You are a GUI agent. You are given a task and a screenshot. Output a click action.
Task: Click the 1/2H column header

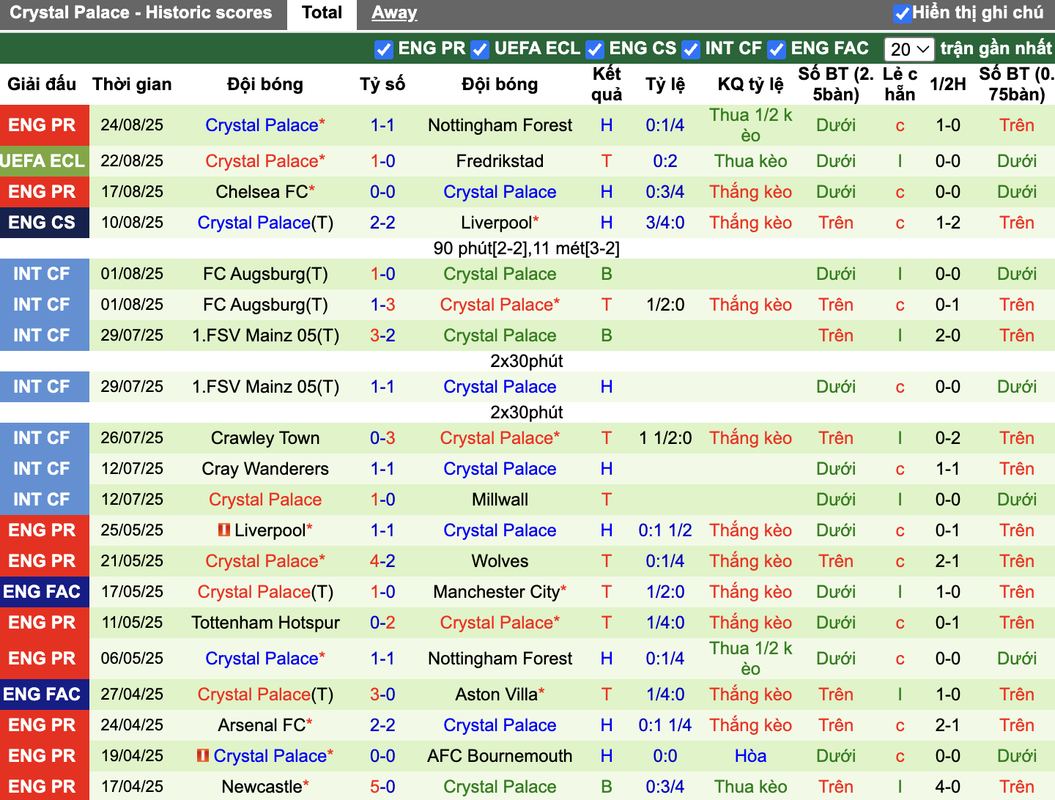[947, 84]
